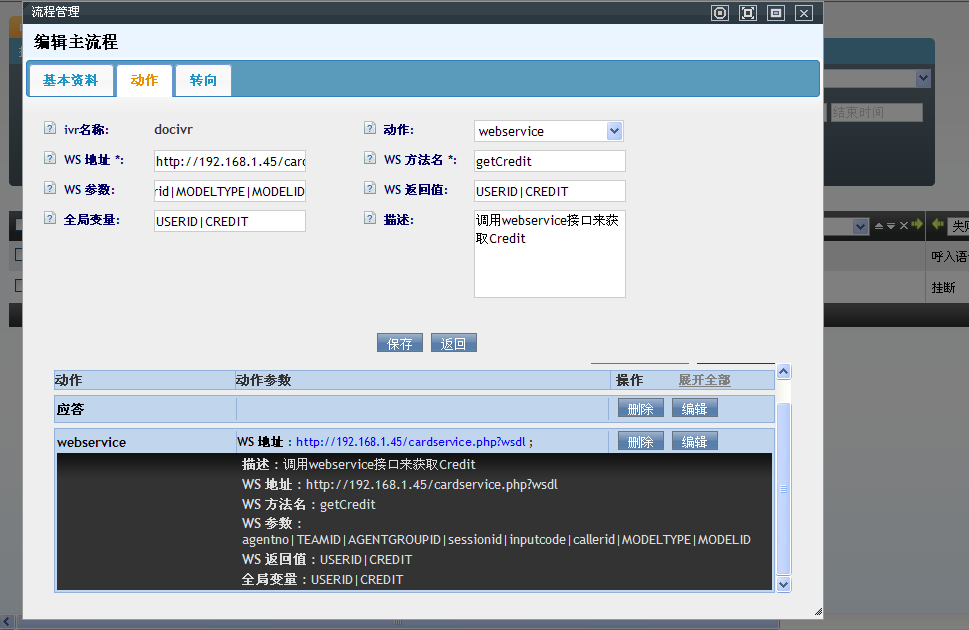The height and width of the screenshot is (630, 969).
Task: Click help icon beside WS 参数 label
Action: (50, 189)
